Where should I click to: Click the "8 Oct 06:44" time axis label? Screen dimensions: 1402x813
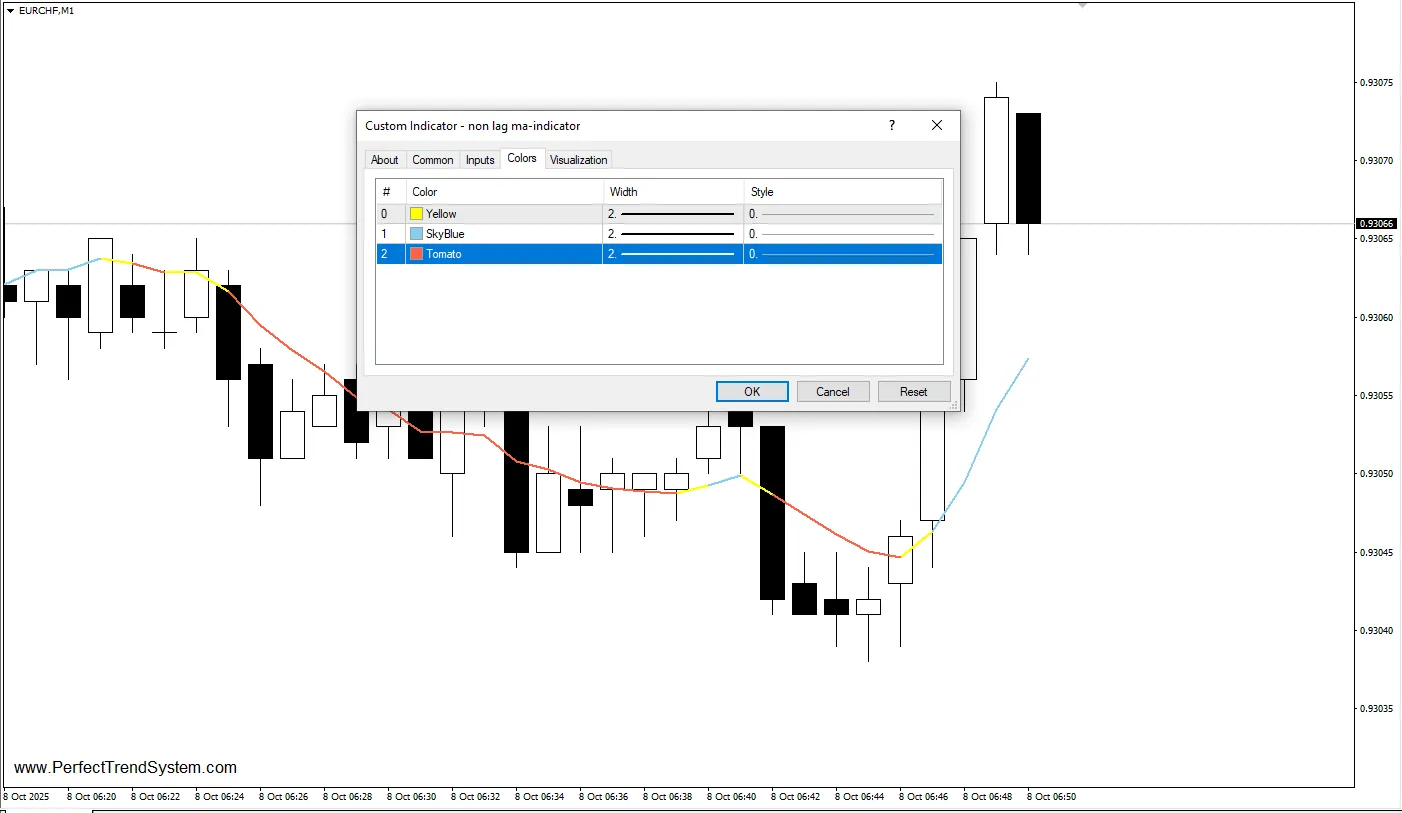[x=860, y=797]
